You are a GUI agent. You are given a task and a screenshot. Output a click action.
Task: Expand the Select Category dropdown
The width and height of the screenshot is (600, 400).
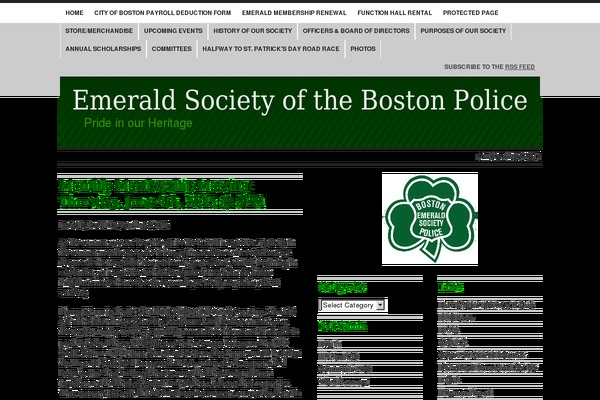coord(353,305)
